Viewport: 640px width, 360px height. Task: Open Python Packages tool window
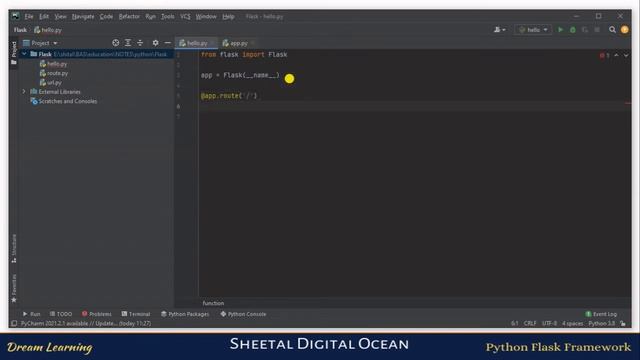tap(185, 314)
